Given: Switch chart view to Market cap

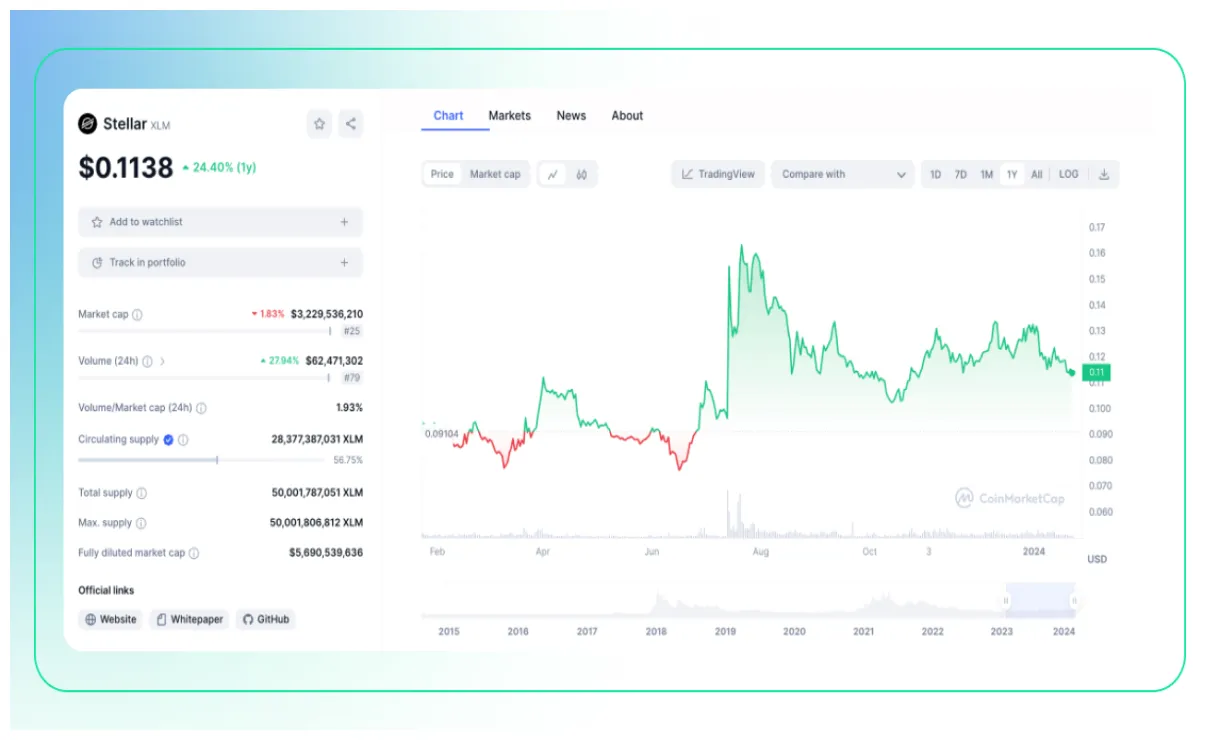Looking at the screenshot, I should 494,173.
